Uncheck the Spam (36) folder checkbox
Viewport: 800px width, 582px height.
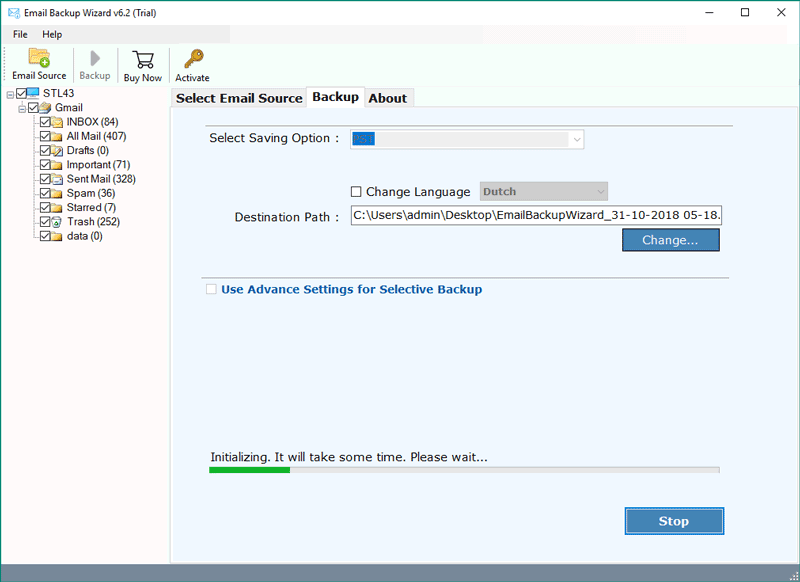pos(45,193)
